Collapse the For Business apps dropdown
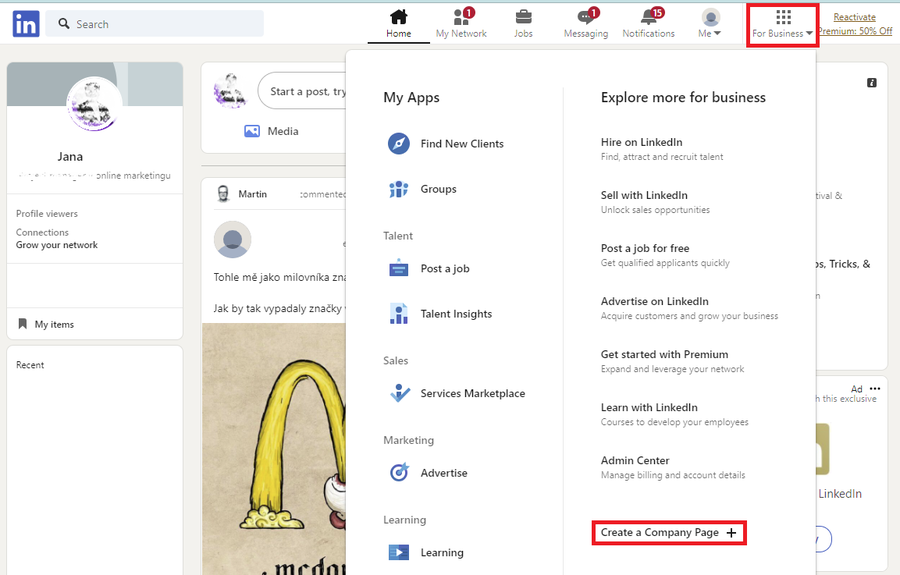The image size is (900, 575). tap(783, 24)
